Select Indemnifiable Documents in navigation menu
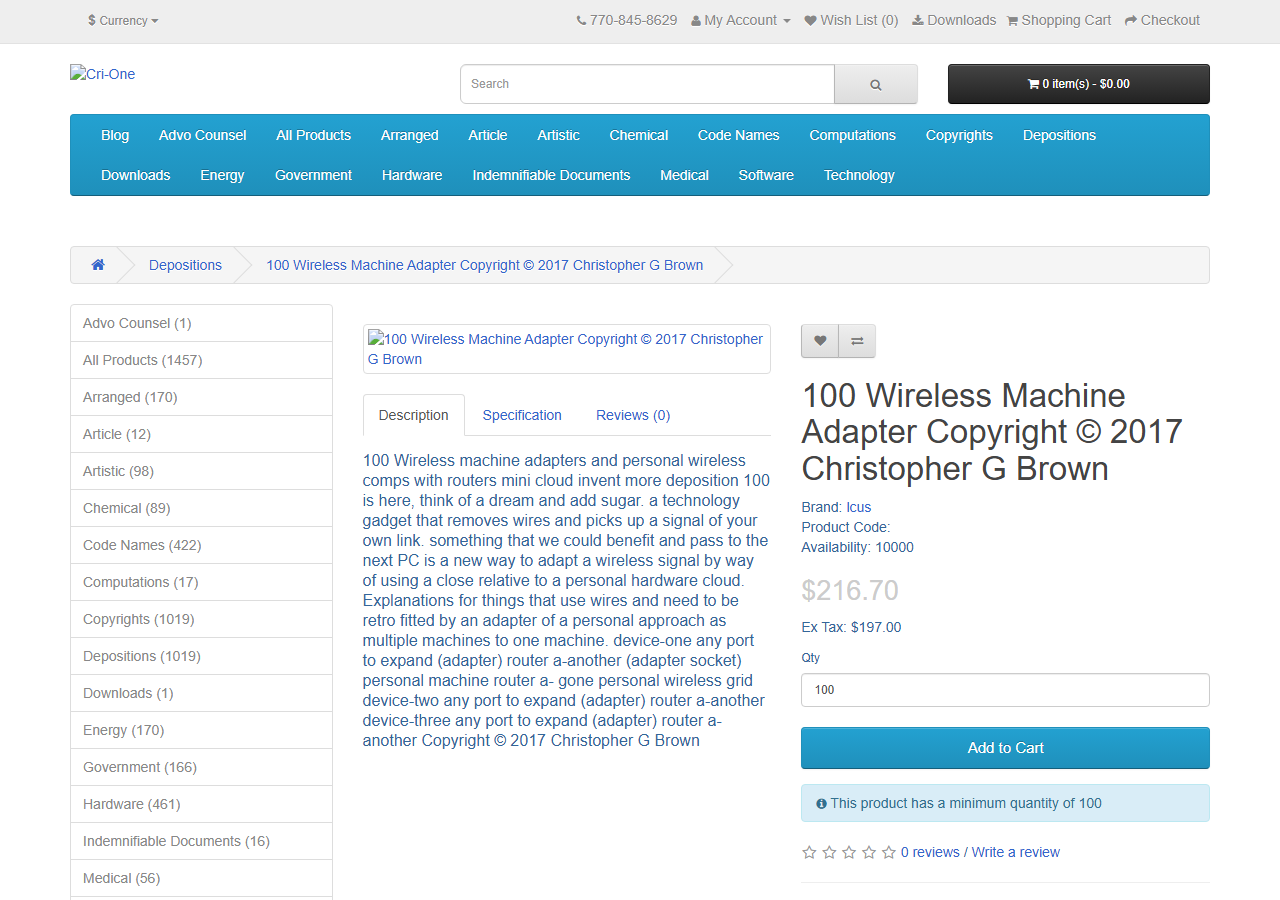This screenshot has height=900, width=1280. [551, 175]
